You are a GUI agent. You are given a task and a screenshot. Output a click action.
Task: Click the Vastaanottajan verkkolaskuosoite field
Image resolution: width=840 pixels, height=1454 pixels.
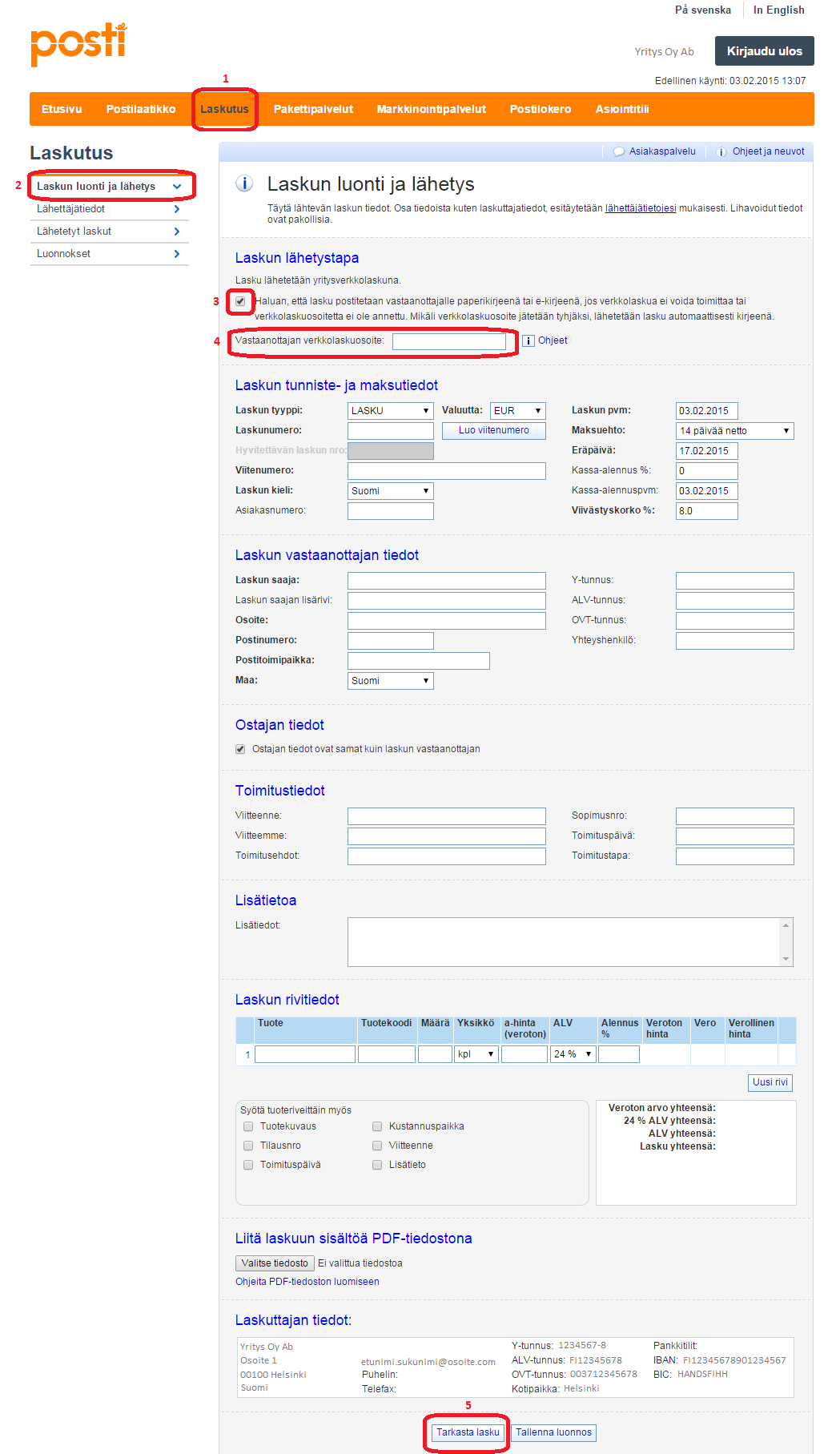[x=449, y=342]
